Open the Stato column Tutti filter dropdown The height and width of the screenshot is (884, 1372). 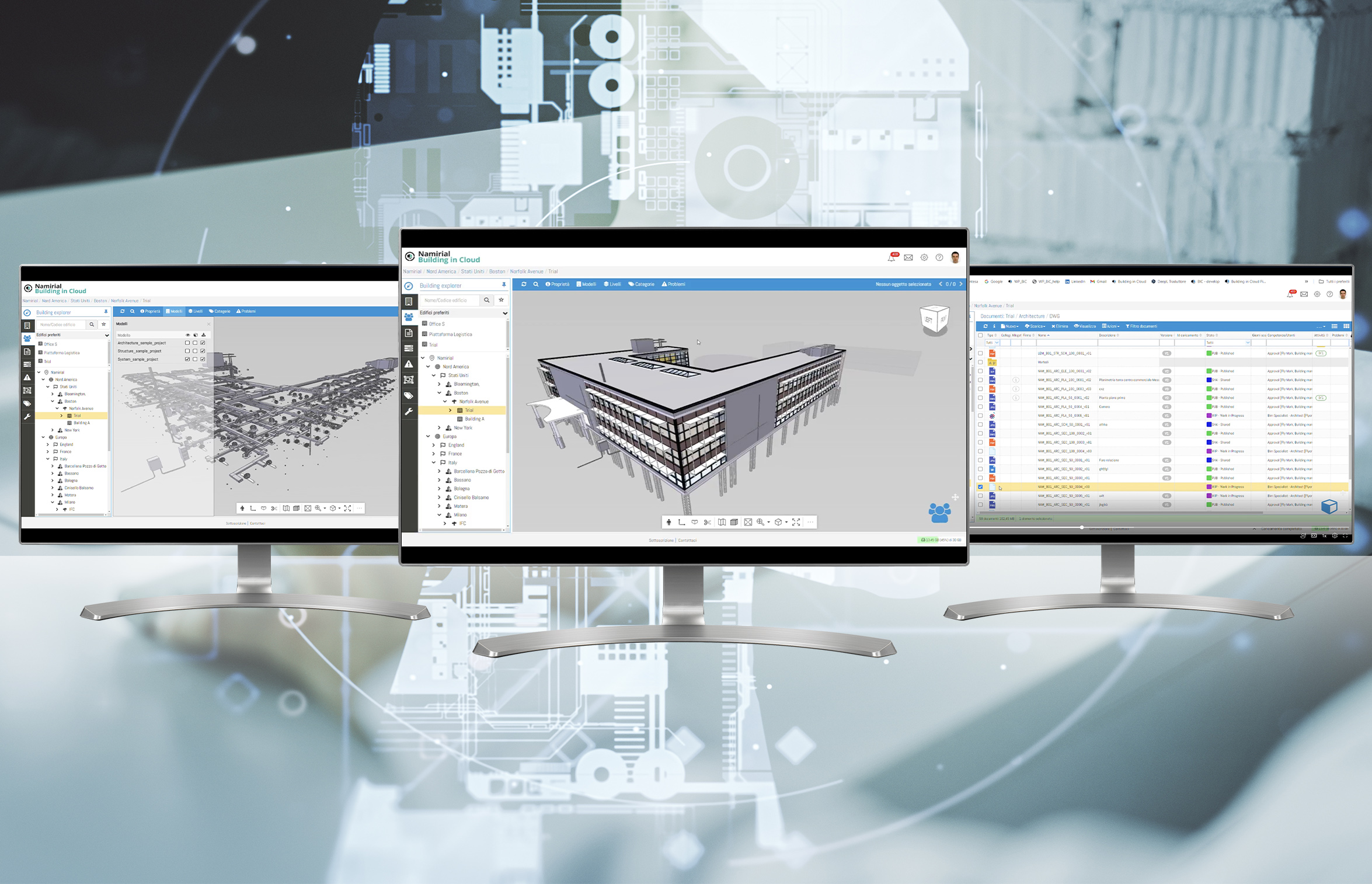coord(1228,343)
